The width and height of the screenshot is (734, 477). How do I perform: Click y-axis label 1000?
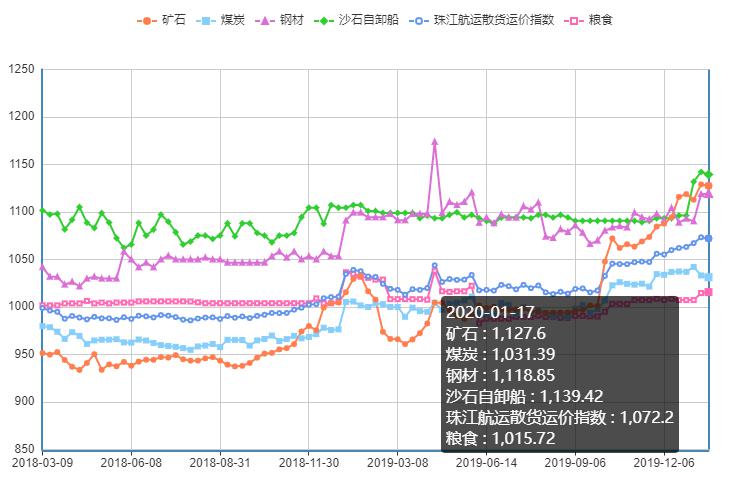pos(22,306)
